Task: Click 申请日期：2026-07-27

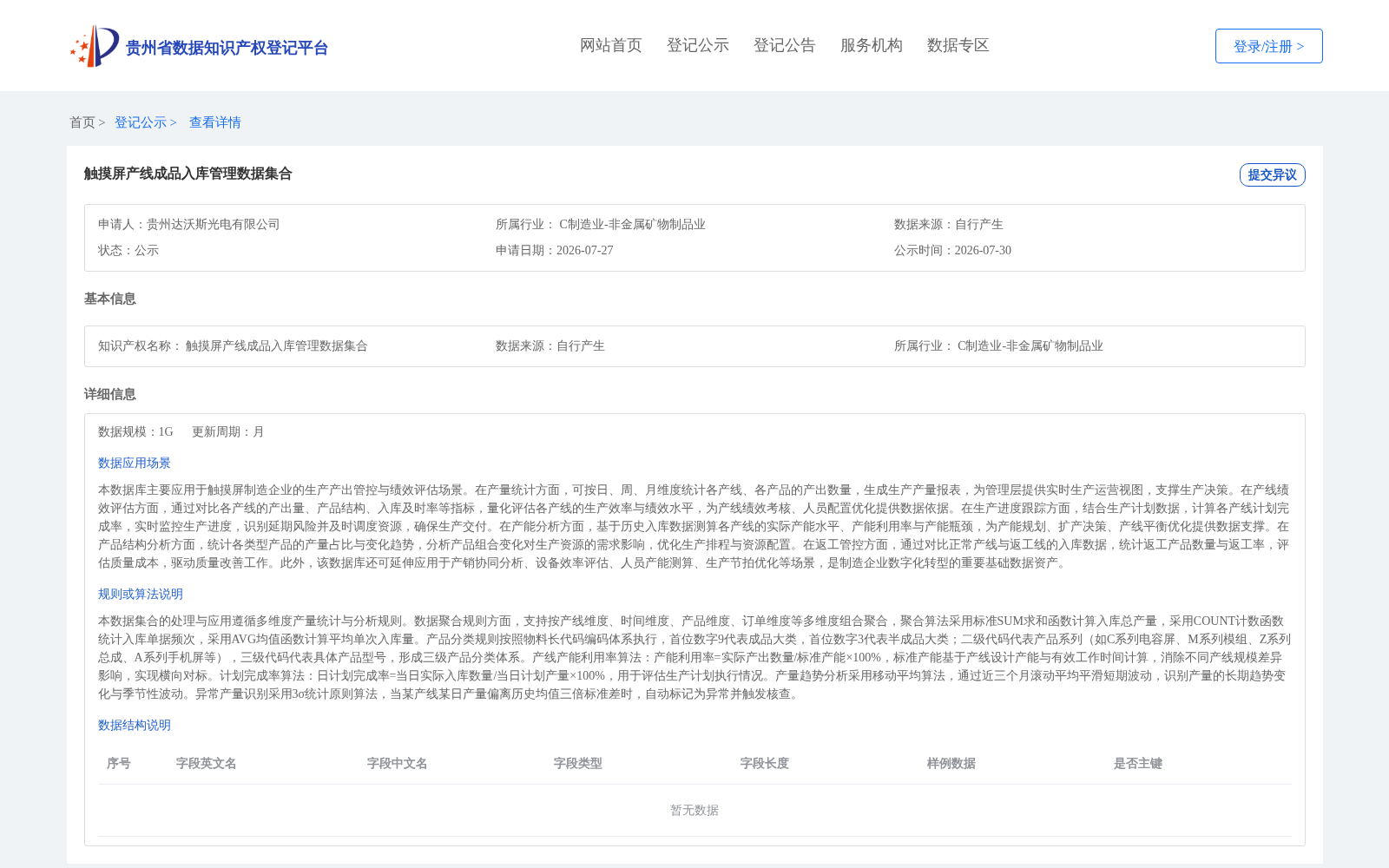Action: coord(555,250)
